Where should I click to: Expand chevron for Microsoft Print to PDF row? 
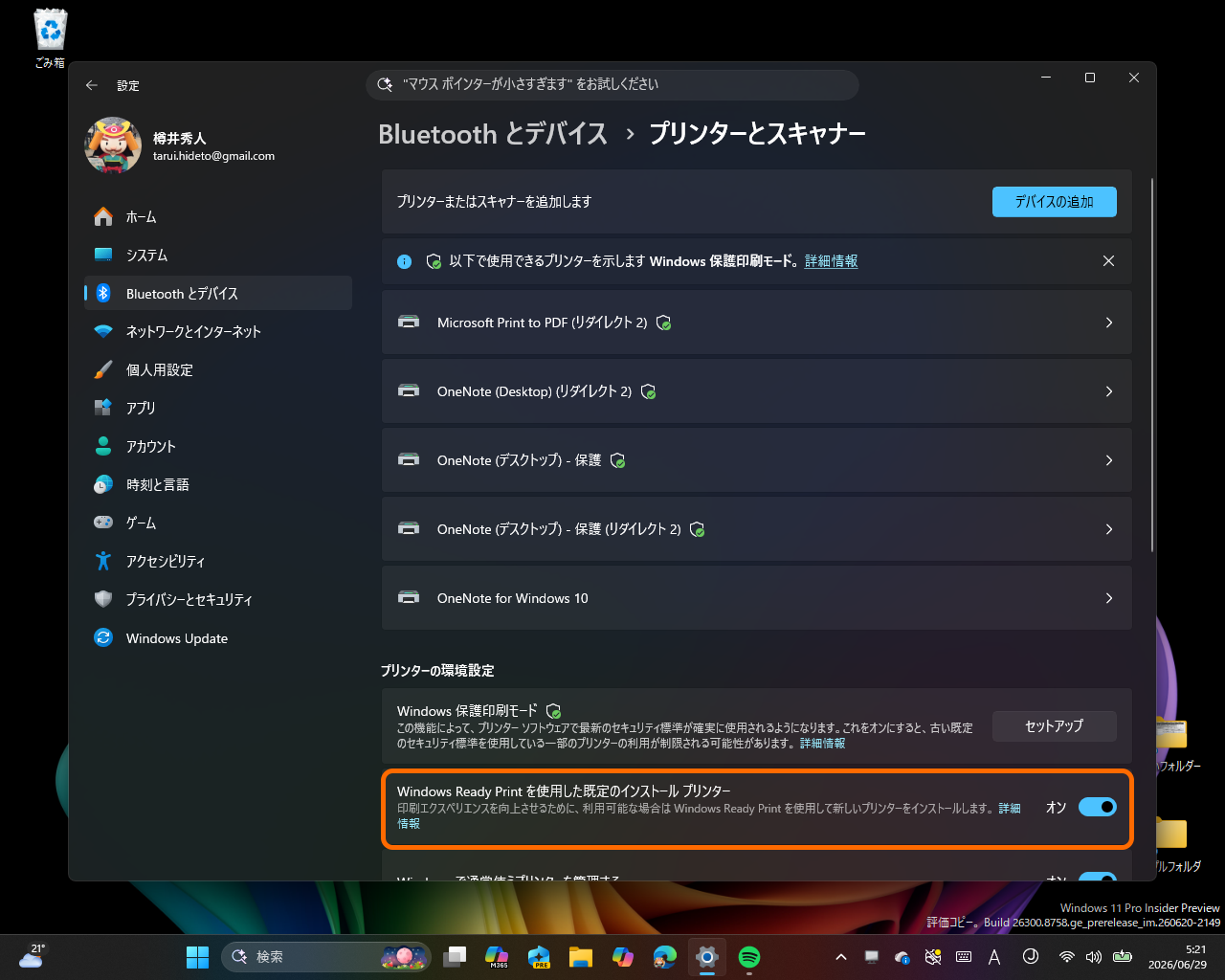tap(1109, 323)
